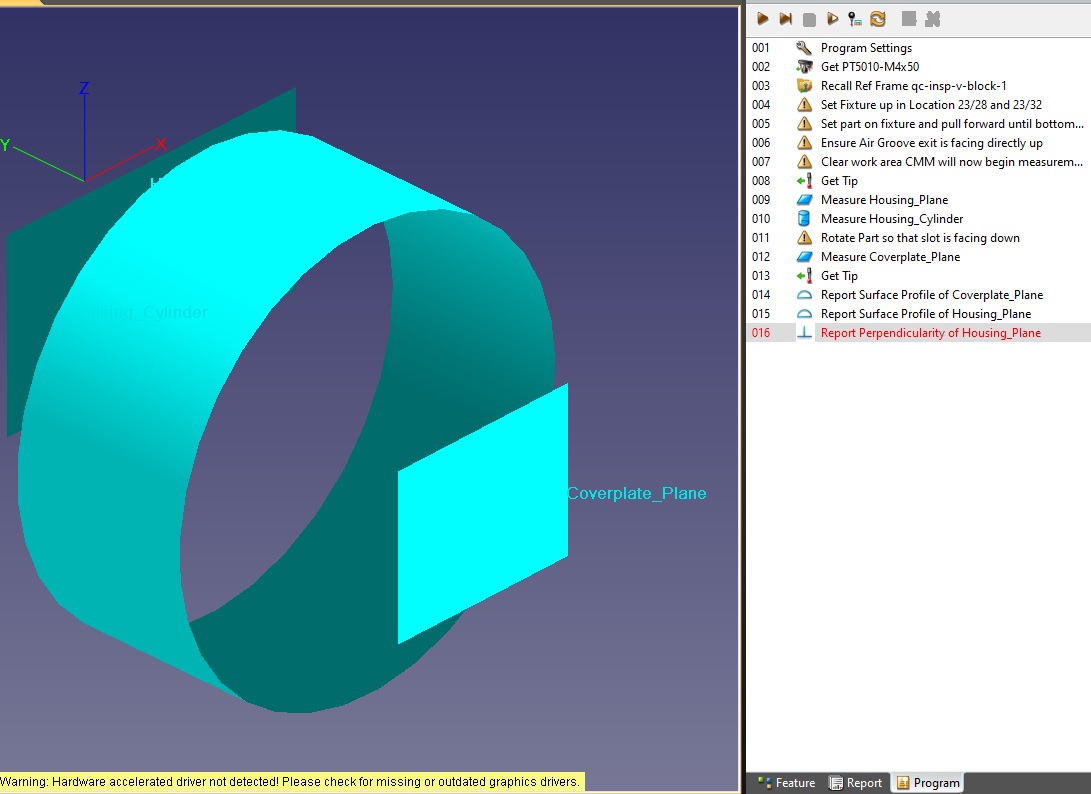Select Report Surface Profile of Coverplate_Plane
Image resolution: width=1091 pixels, height=794 pixels.
tap(932, 295)
